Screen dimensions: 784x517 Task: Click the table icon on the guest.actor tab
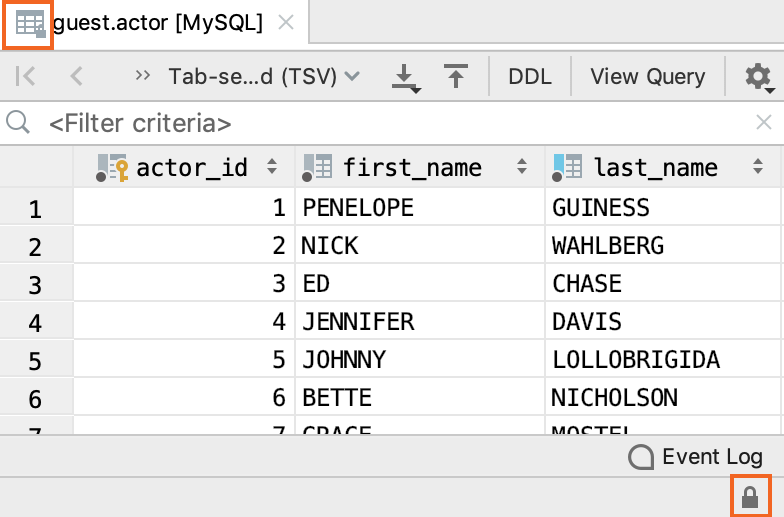click(x=30, y=24)
